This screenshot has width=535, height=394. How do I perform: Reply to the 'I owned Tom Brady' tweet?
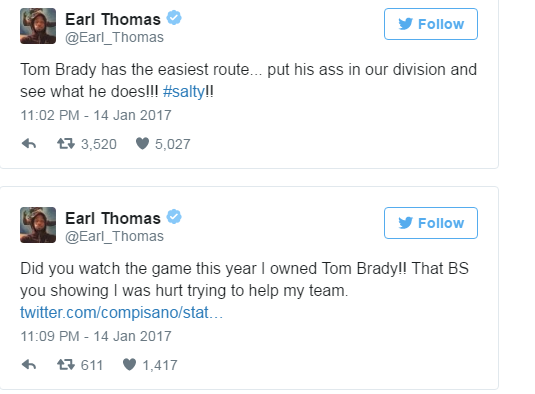29,365
